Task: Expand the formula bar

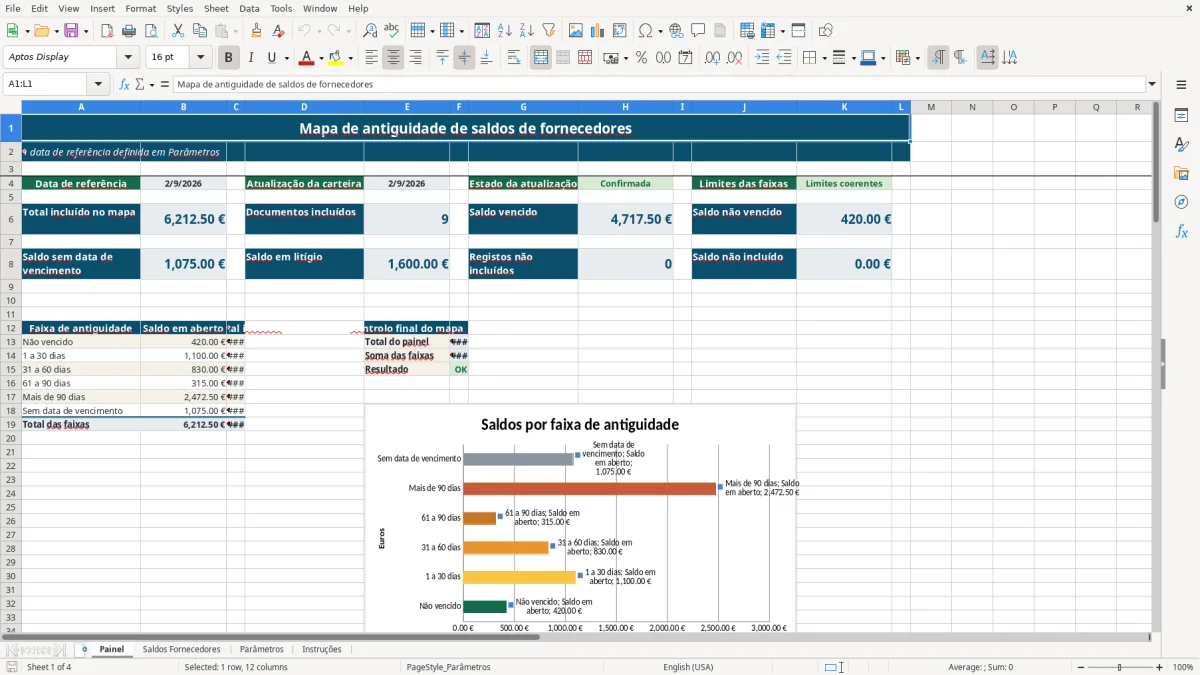Action: 1152,84
